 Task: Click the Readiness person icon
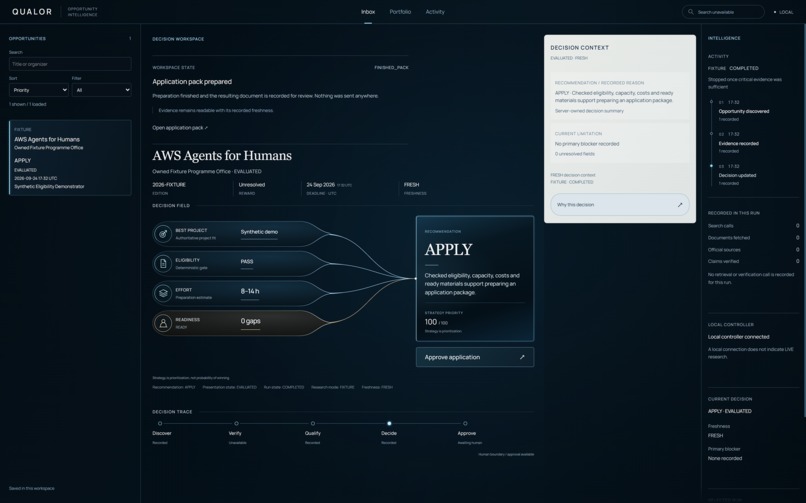click(163, 323)
